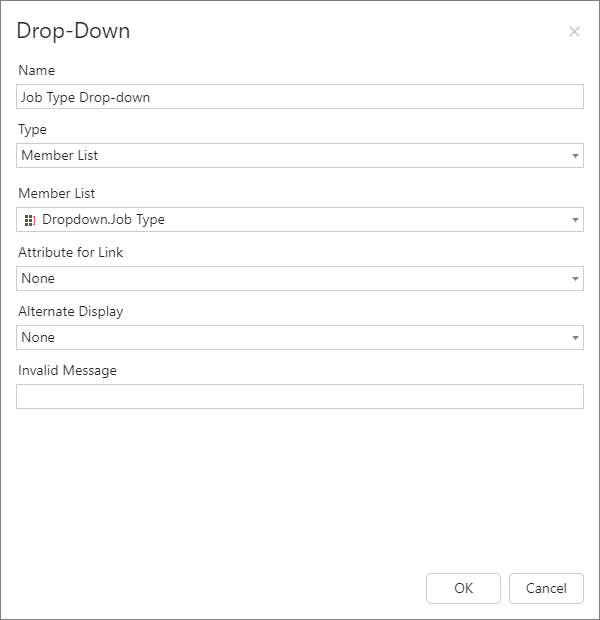
Task: Click the member list icon beside Dropdown.Job Type
Action: pyautogui.click(x=29, y=220)
